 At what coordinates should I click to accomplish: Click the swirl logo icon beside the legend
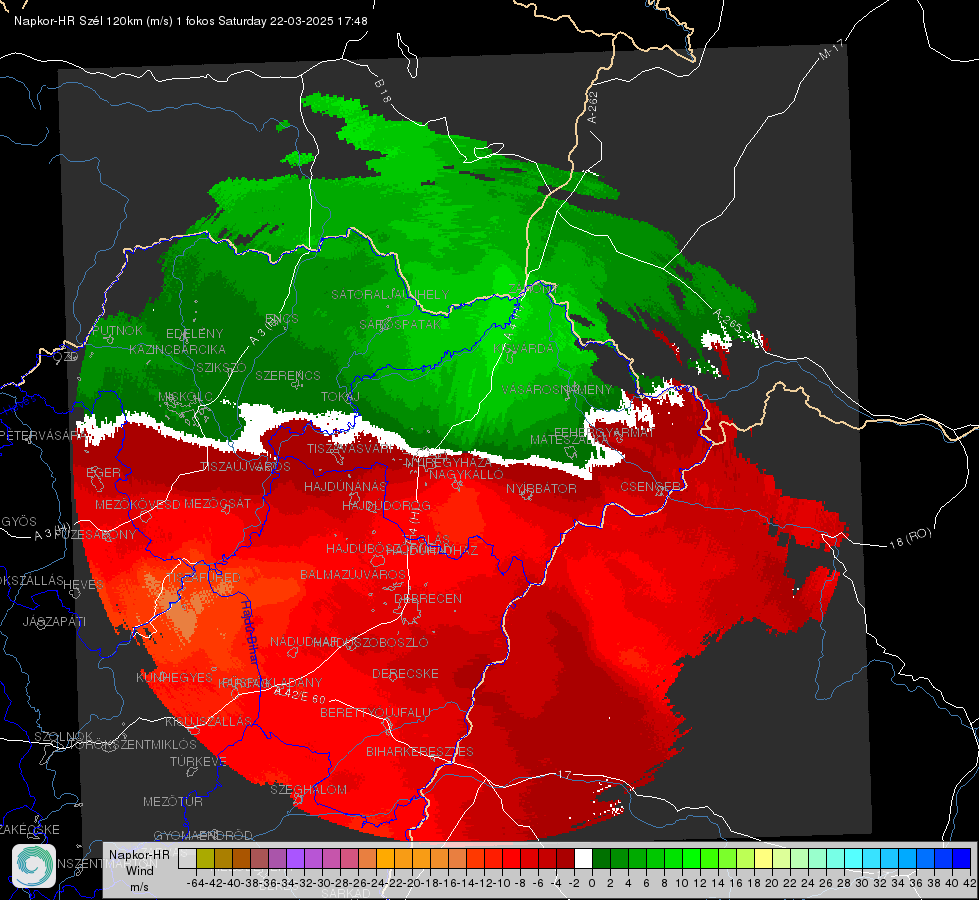point(34,866)
